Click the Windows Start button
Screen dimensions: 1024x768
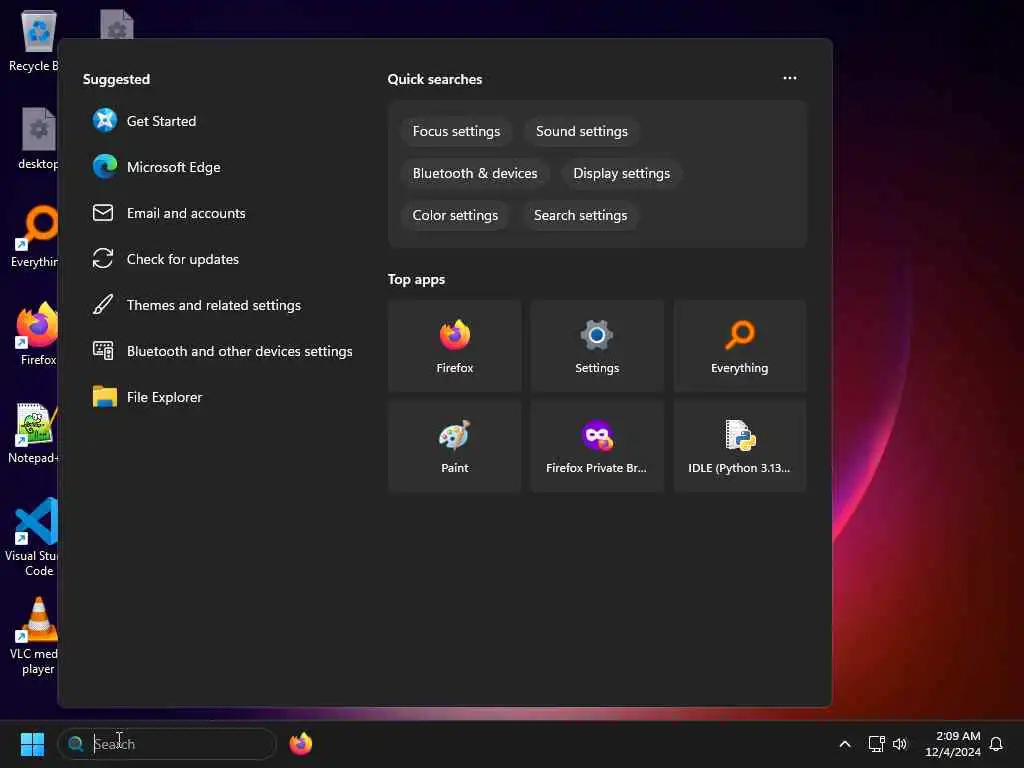point(32,744)
